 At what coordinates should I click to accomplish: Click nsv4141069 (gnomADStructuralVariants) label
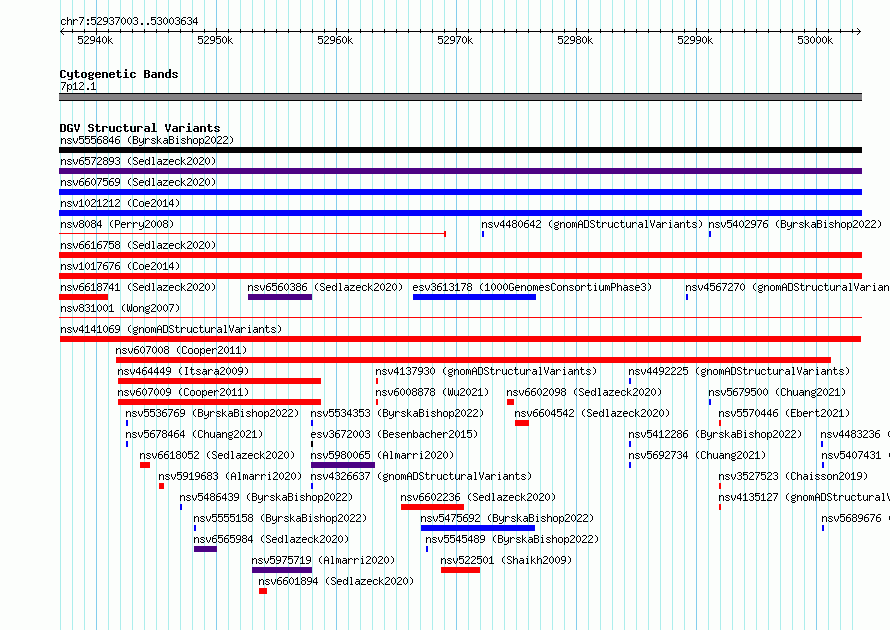coord(171,329)
